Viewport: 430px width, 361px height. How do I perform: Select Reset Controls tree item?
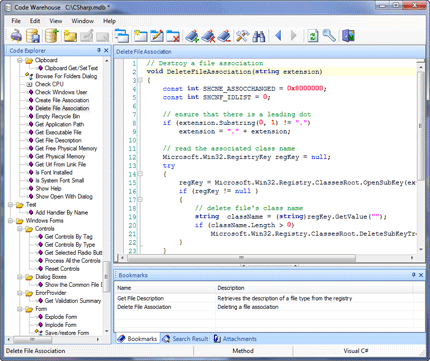62,269
